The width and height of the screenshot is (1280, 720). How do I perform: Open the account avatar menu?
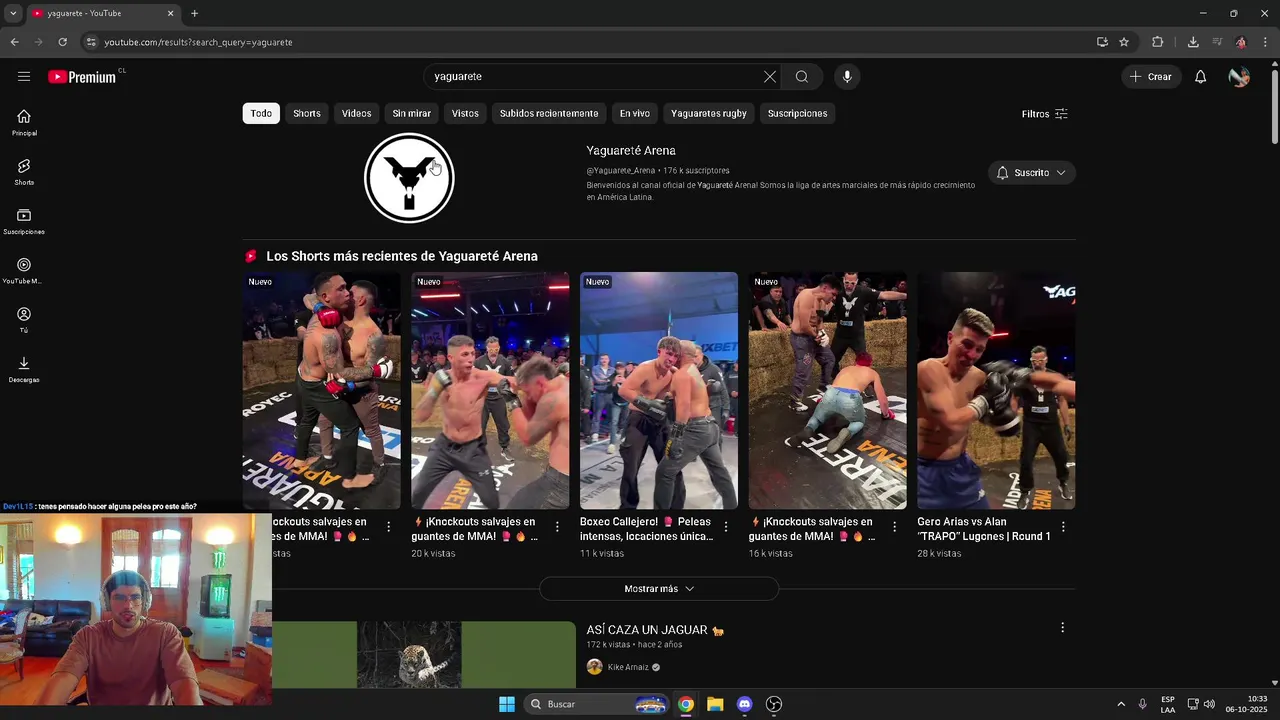tap(1239, 76)
